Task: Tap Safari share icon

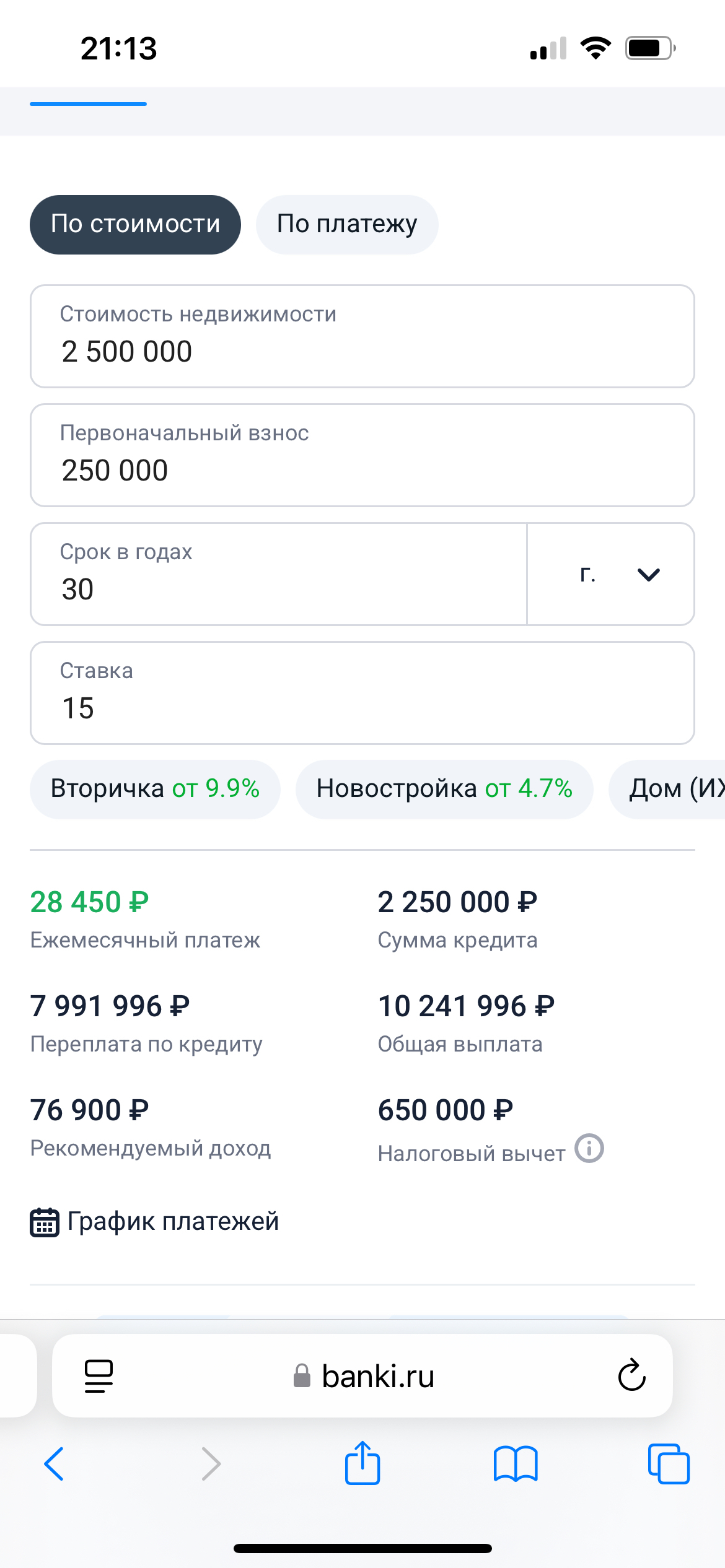Action: 362,1463
